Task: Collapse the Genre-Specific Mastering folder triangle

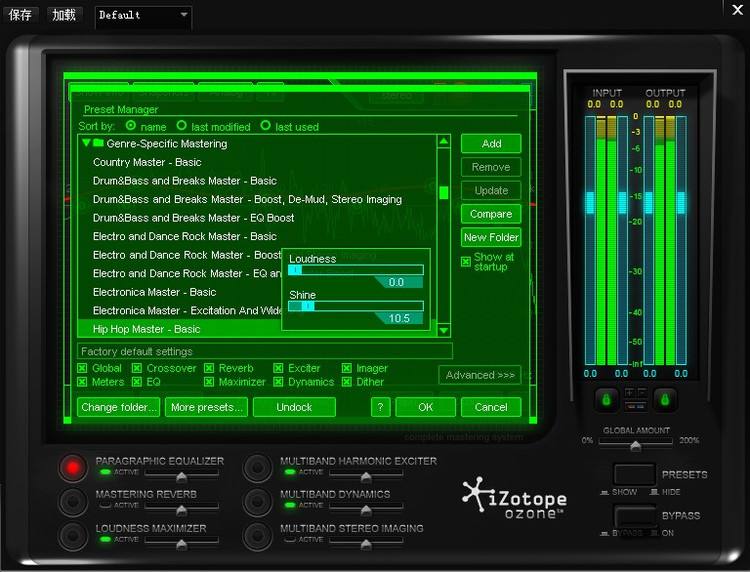Action: (x=86, y=143)
